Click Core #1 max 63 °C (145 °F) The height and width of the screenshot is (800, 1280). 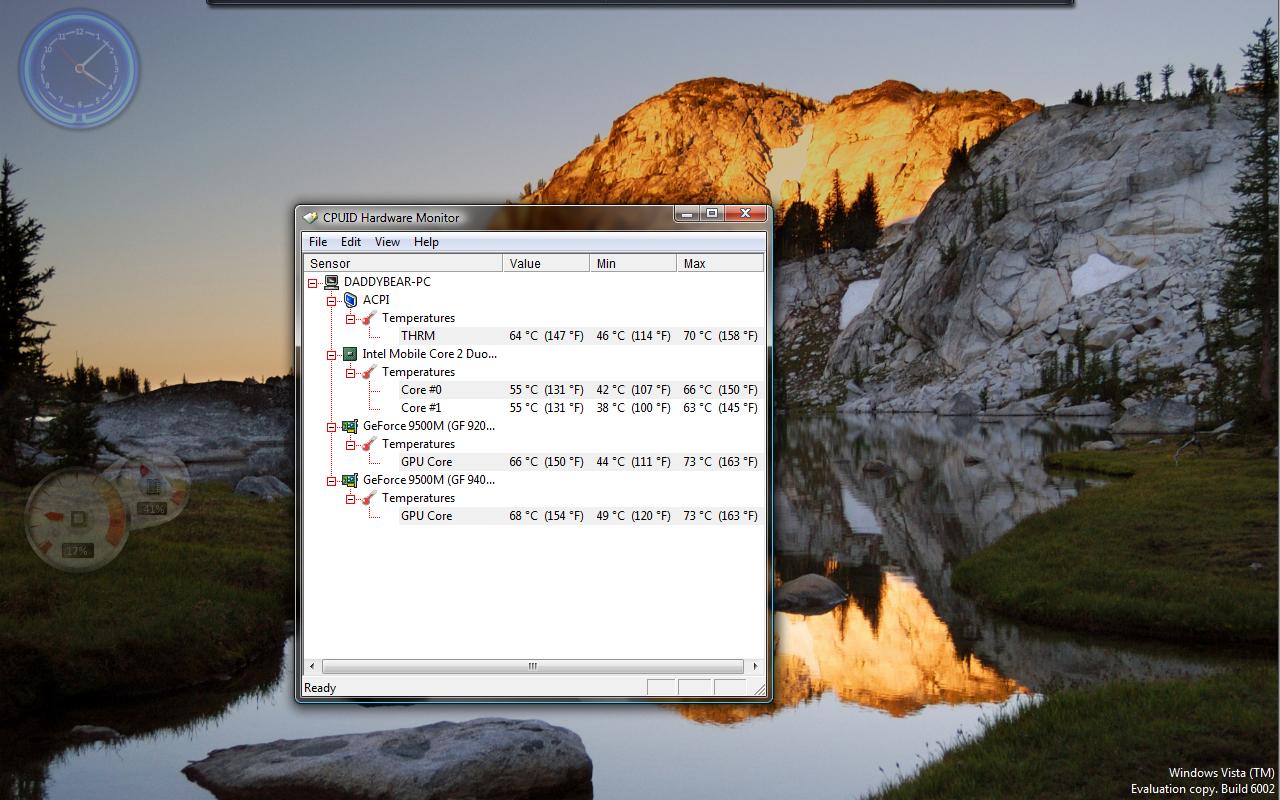720,408
